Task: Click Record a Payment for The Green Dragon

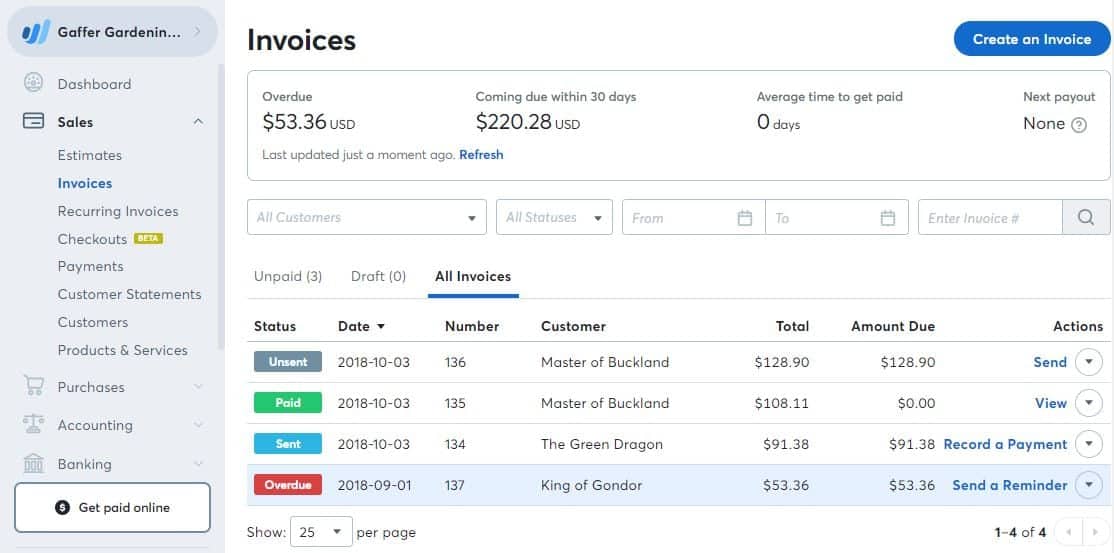Action: [x=1005, y=444]
